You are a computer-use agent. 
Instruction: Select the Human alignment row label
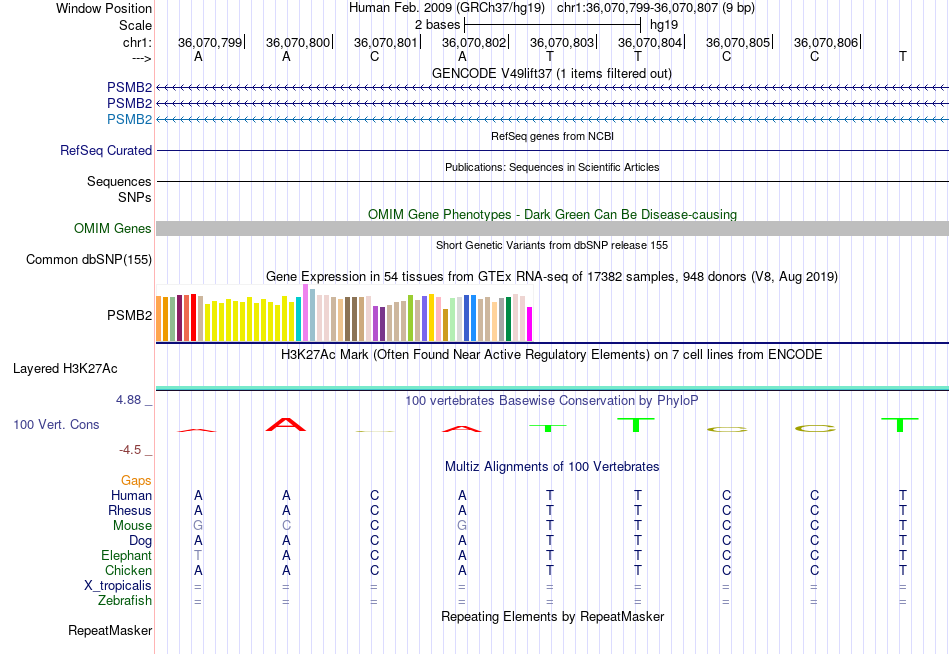pos(131,496)
